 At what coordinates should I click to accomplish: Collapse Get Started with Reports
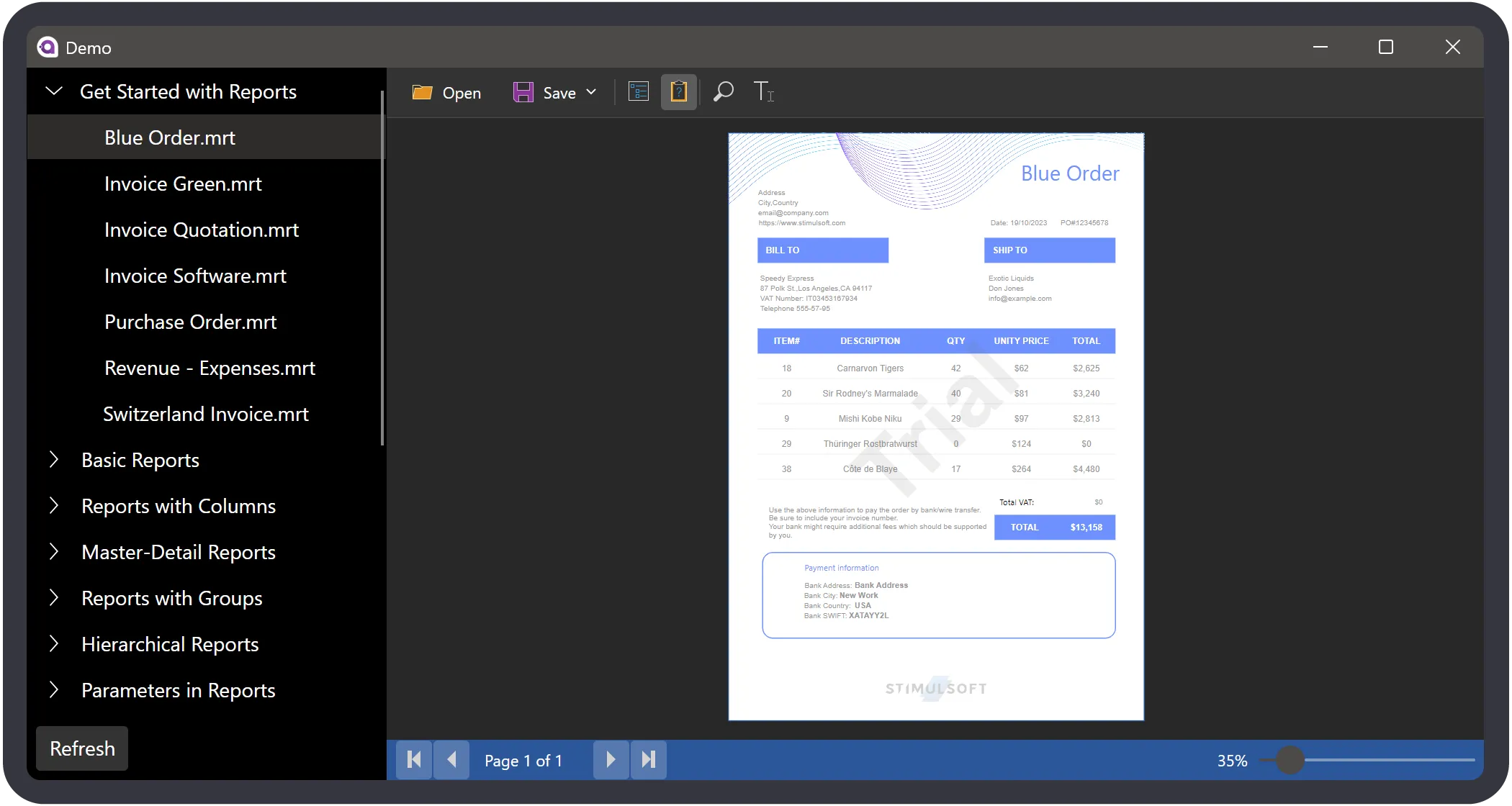pyautogui.click(x=54, y=91)
